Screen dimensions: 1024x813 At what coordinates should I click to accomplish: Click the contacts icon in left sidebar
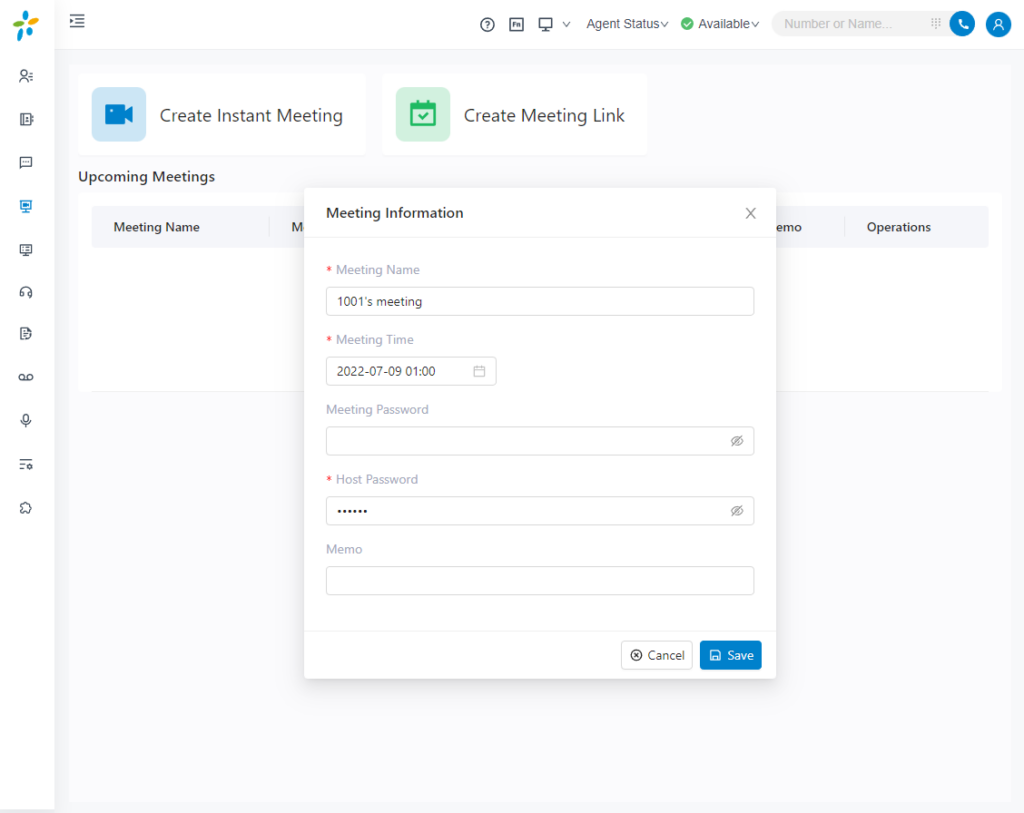point(26,76)
